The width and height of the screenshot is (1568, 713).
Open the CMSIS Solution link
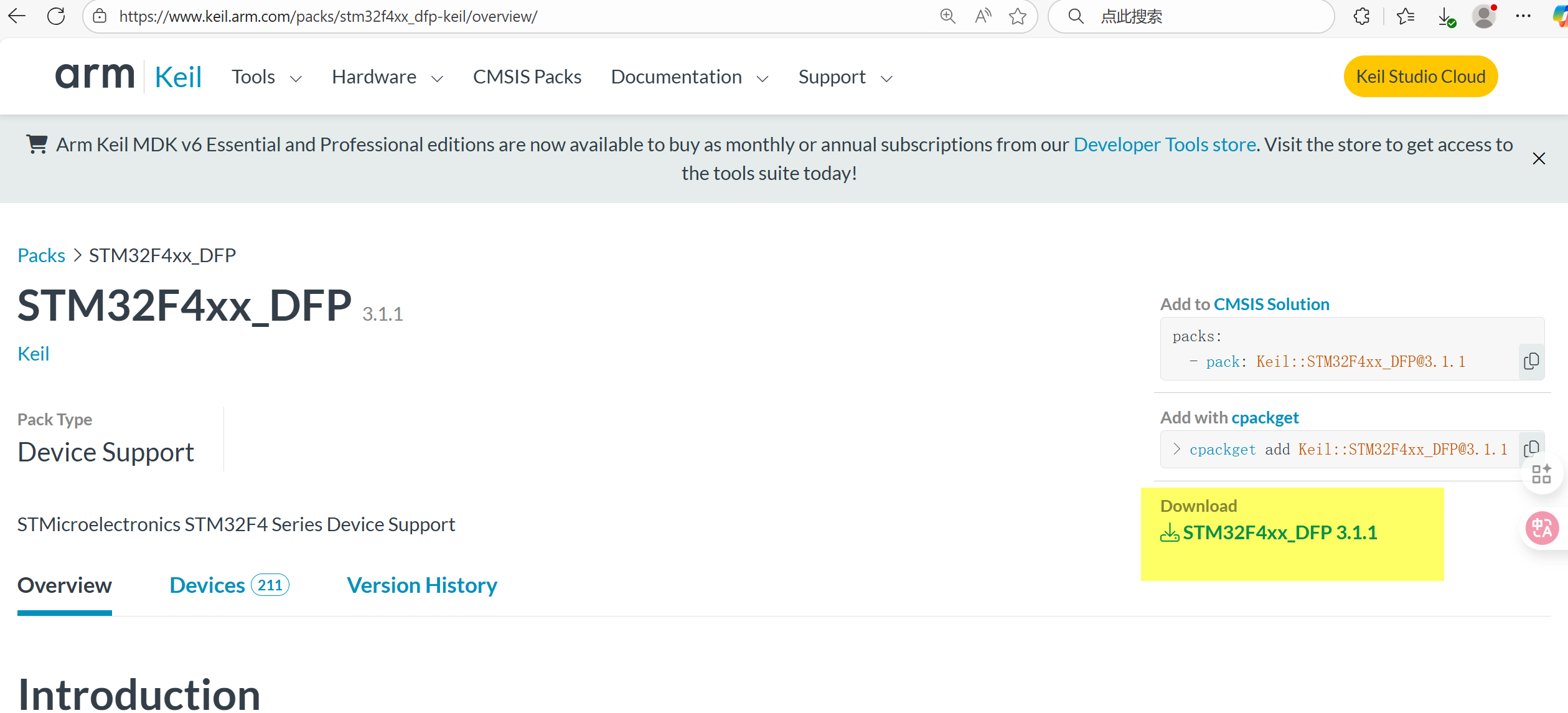(x=1272, y=304)
